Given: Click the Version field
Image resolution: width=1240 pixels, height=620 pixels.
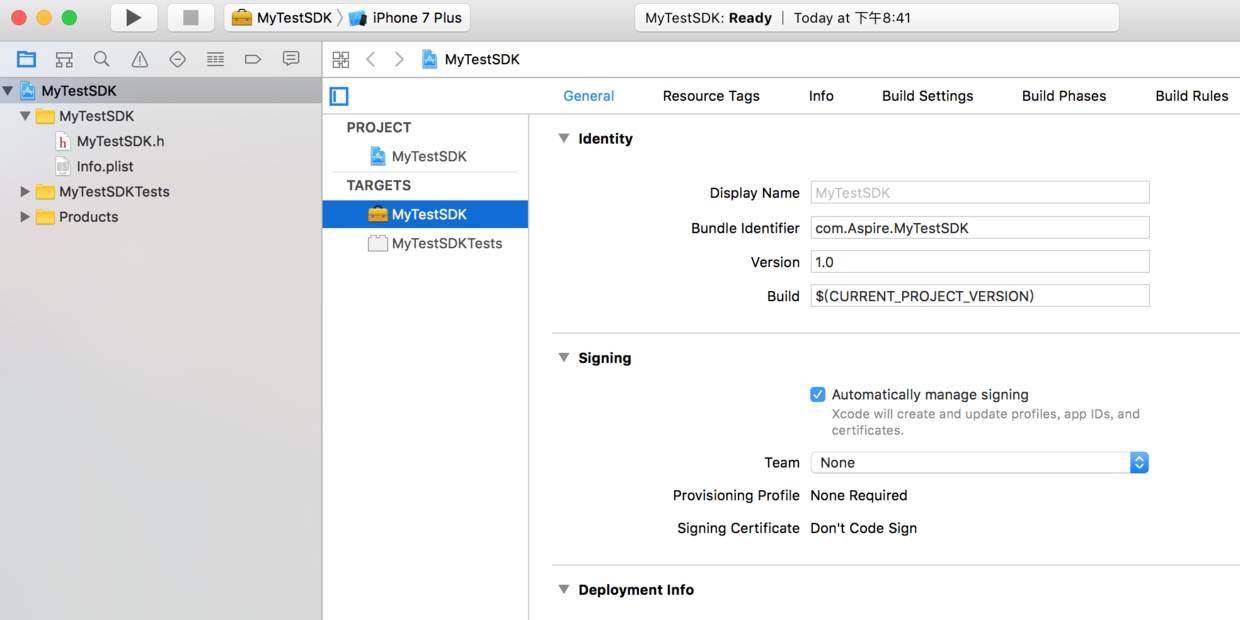Looking at the screenshot, I should point(980,262).
